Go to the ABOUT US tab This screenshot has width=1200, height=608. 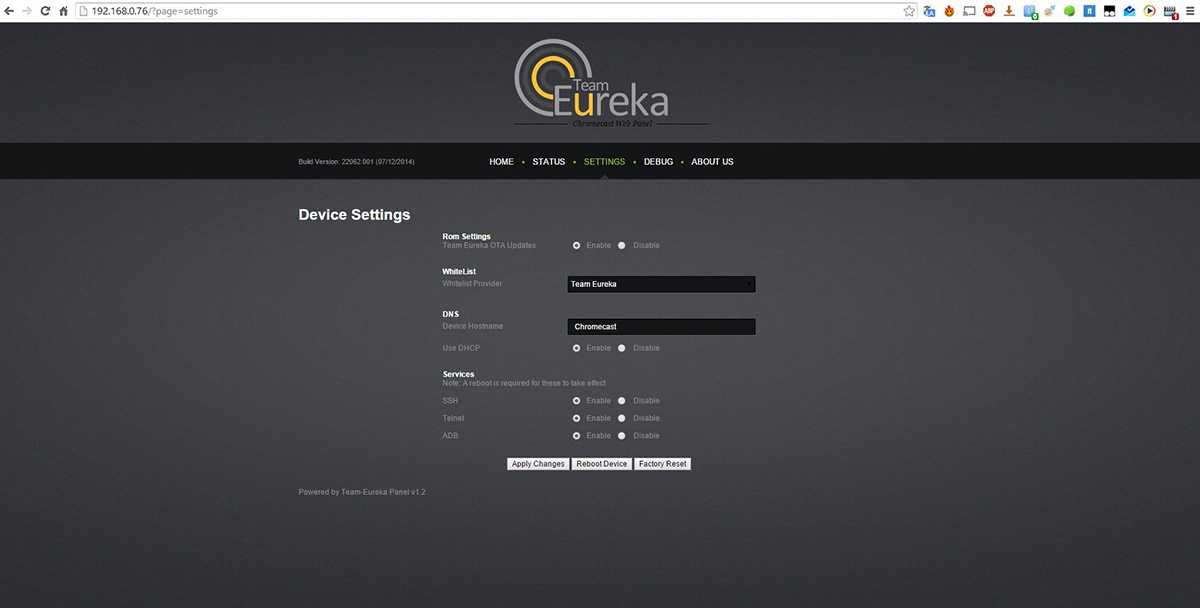[x=712, y=162]
